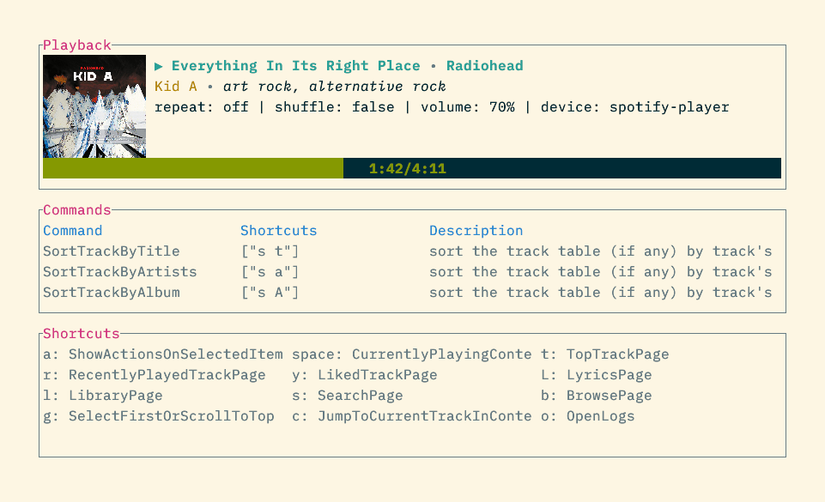Click the shuffle: false status
Screen dimensions: 825x502
point(335,107)
